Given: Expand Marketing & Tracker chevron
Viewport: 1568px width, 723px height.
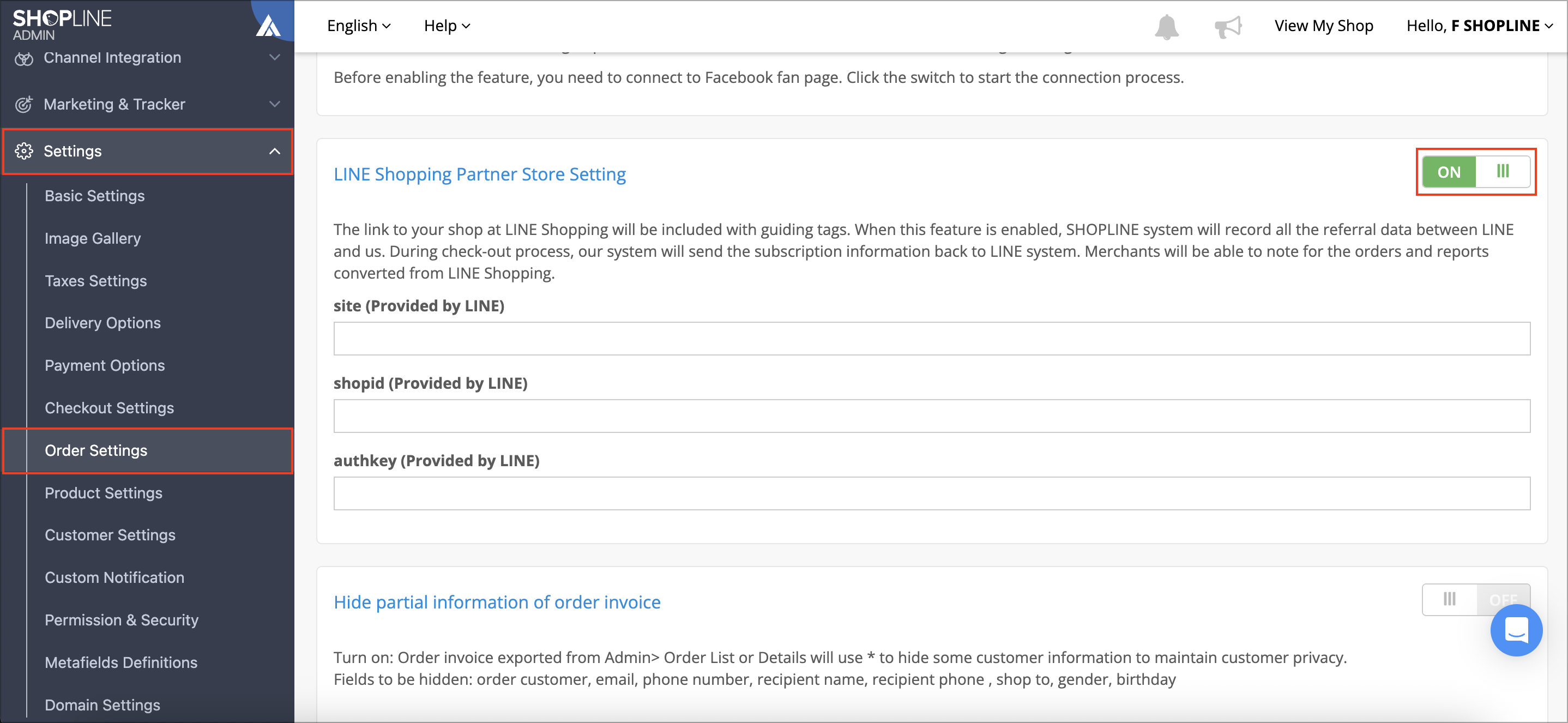Looking at the screenshot, I should tap(275, 104).
